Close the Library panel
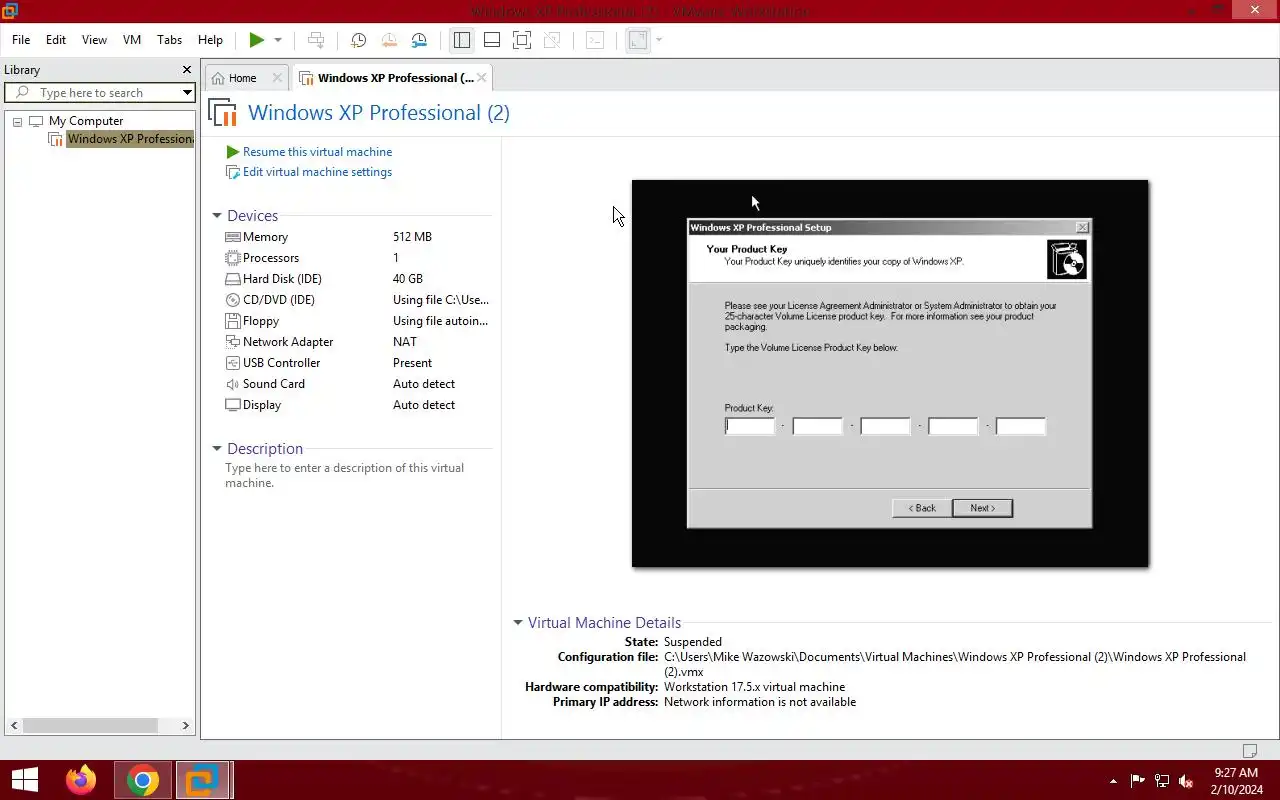Image resolution: width=1280 pixels, height=800 pixels. (x=186, y=70)
